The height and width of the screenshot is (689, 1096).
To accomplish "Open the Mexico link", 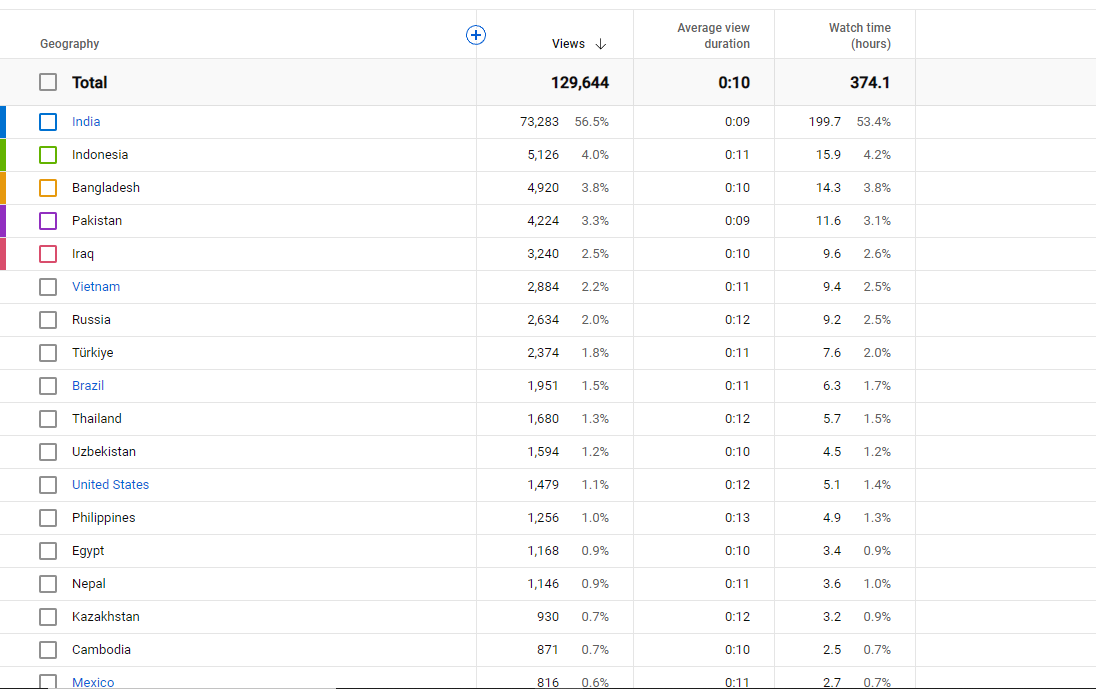I will coord(93,682).
